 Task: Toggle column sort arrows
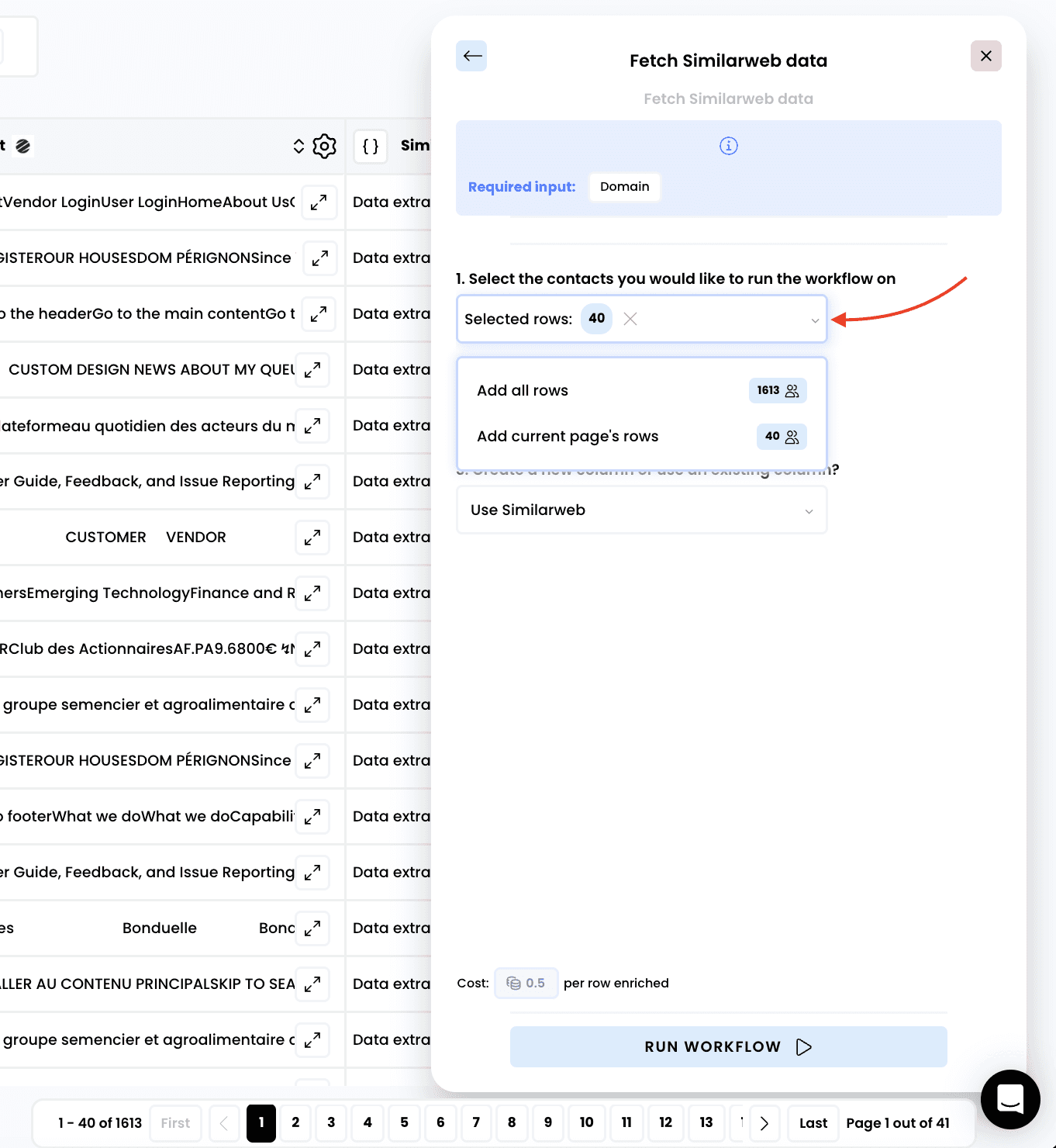click(x=299, y=146)
